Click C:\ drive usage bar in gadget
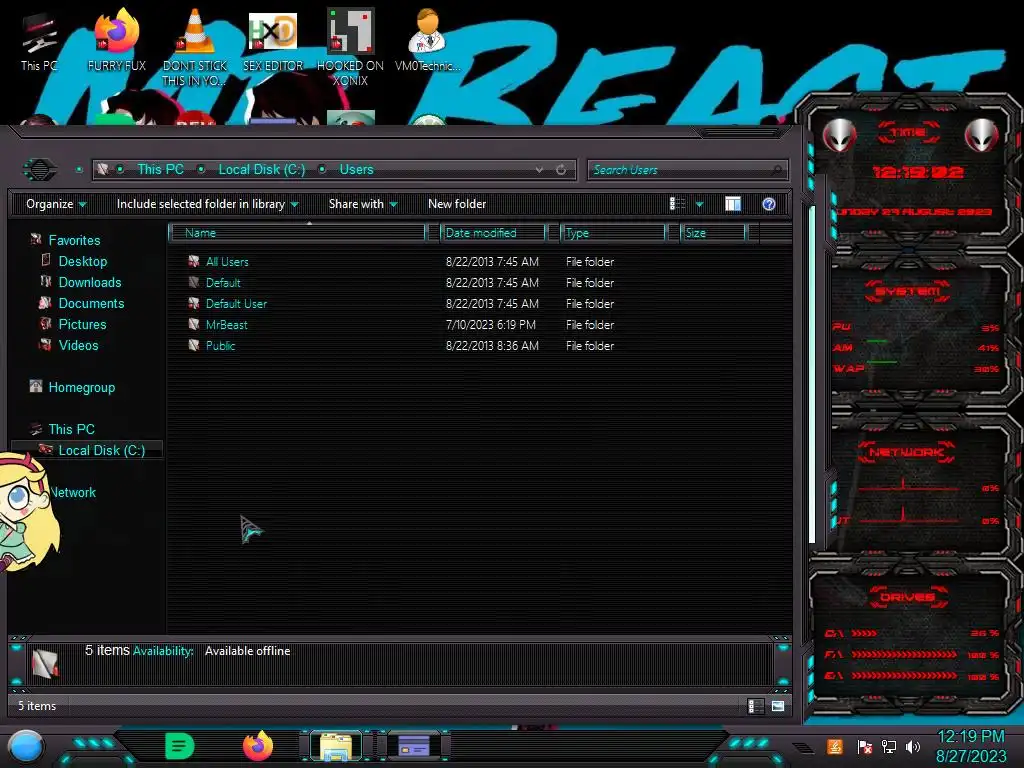1024x768 pixels. click(x=912, y=633)
